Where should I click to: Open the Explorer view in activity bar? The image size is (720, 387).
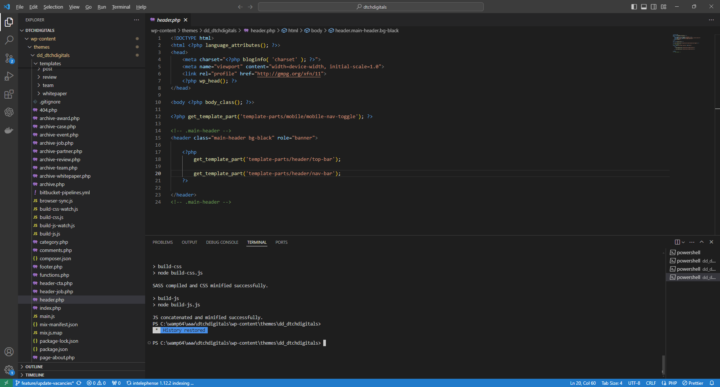coord(9,22)
